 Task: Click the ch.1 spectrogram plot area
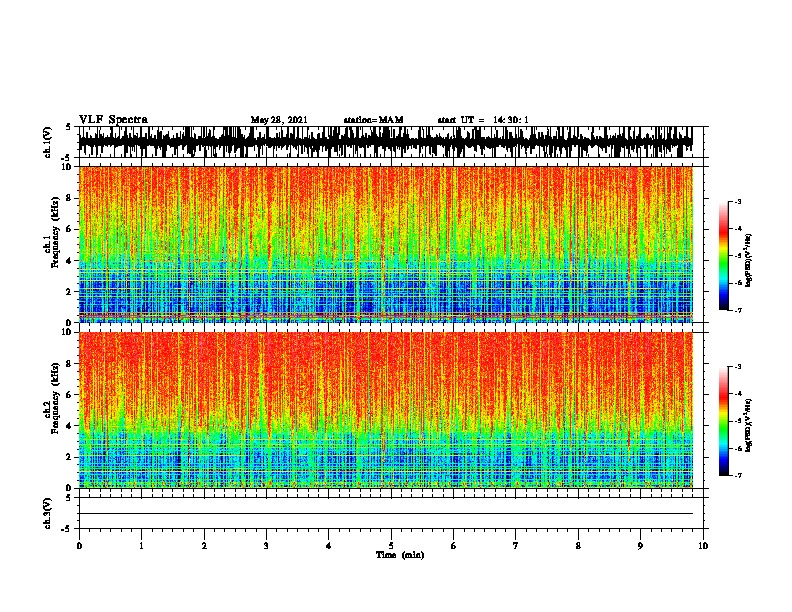pyautogui.click(x=386, y=244)
